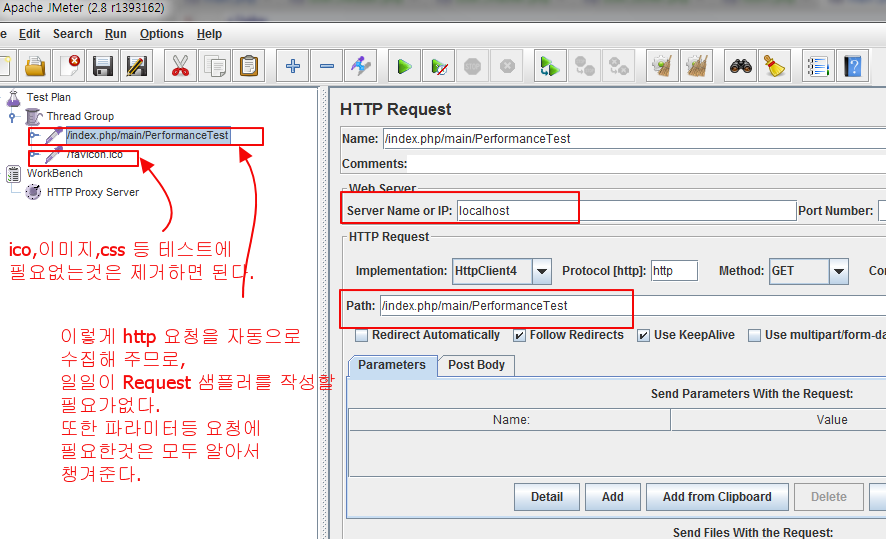Open the Help menu

point(209,34)
